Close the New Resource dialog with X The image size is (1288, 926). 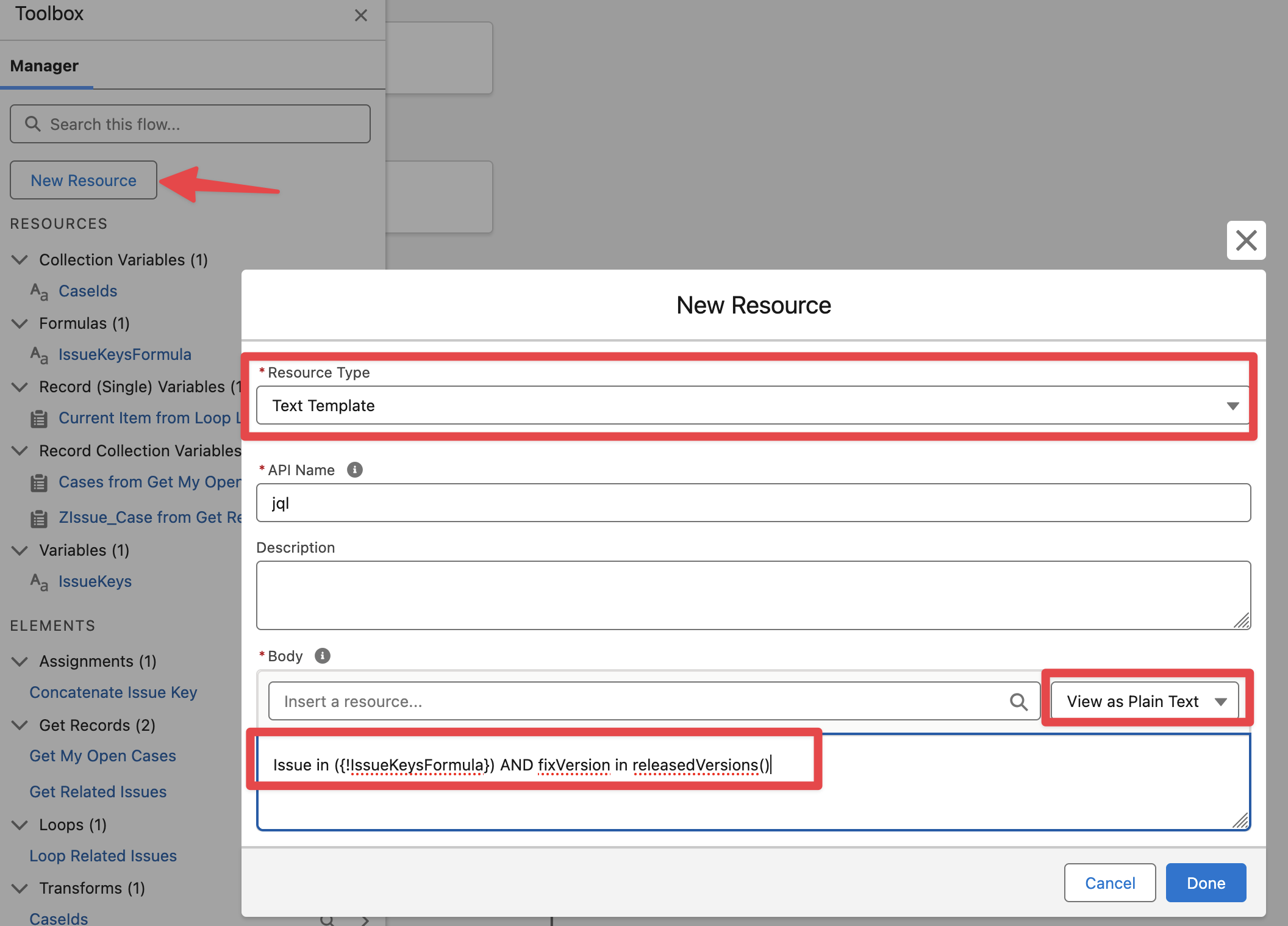pyautogui.click(x=1246, y=240)
